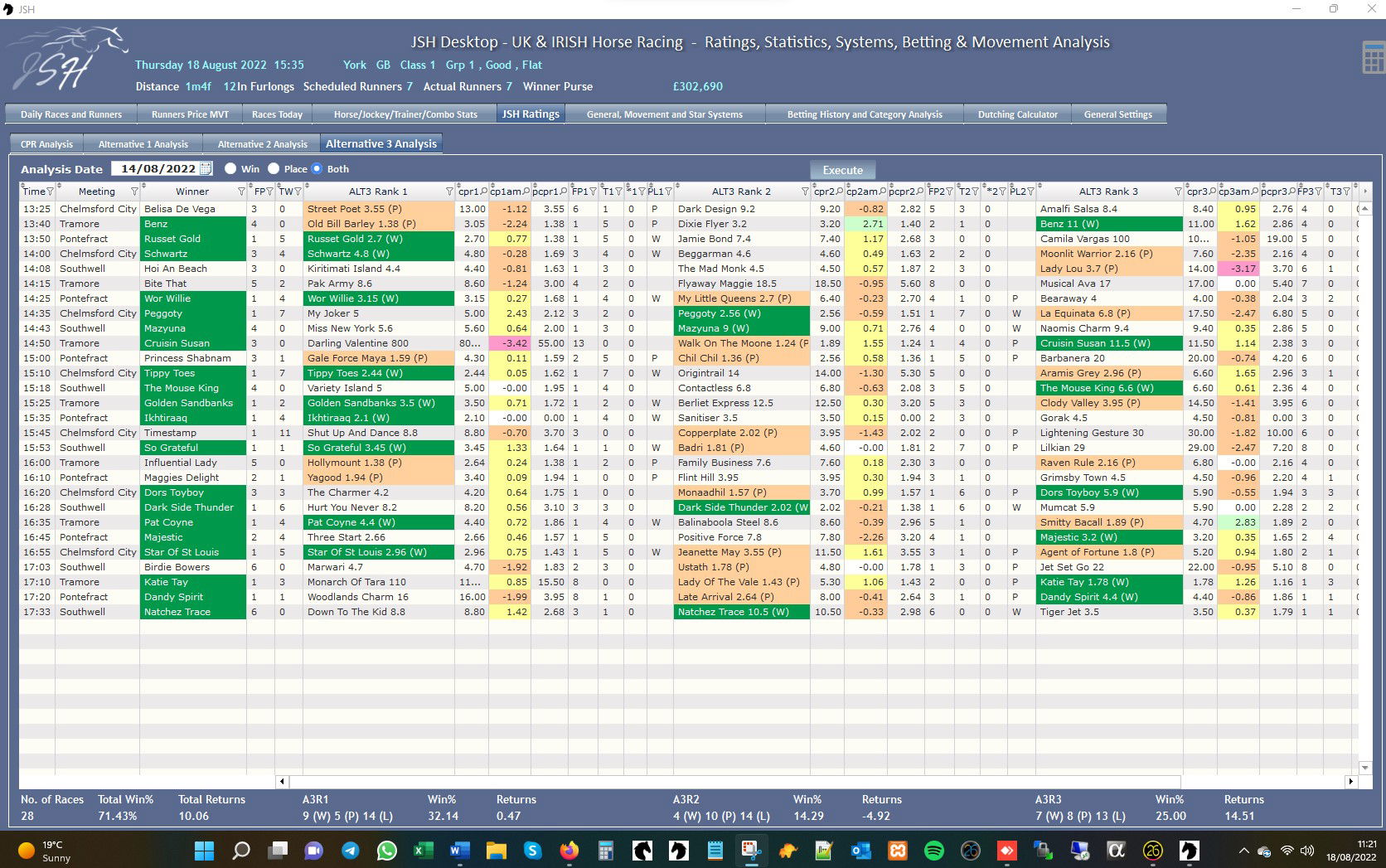Open the taskbar clock and date
The height and width of the screenshot is (868, 1386).
tap(1351, 851)
